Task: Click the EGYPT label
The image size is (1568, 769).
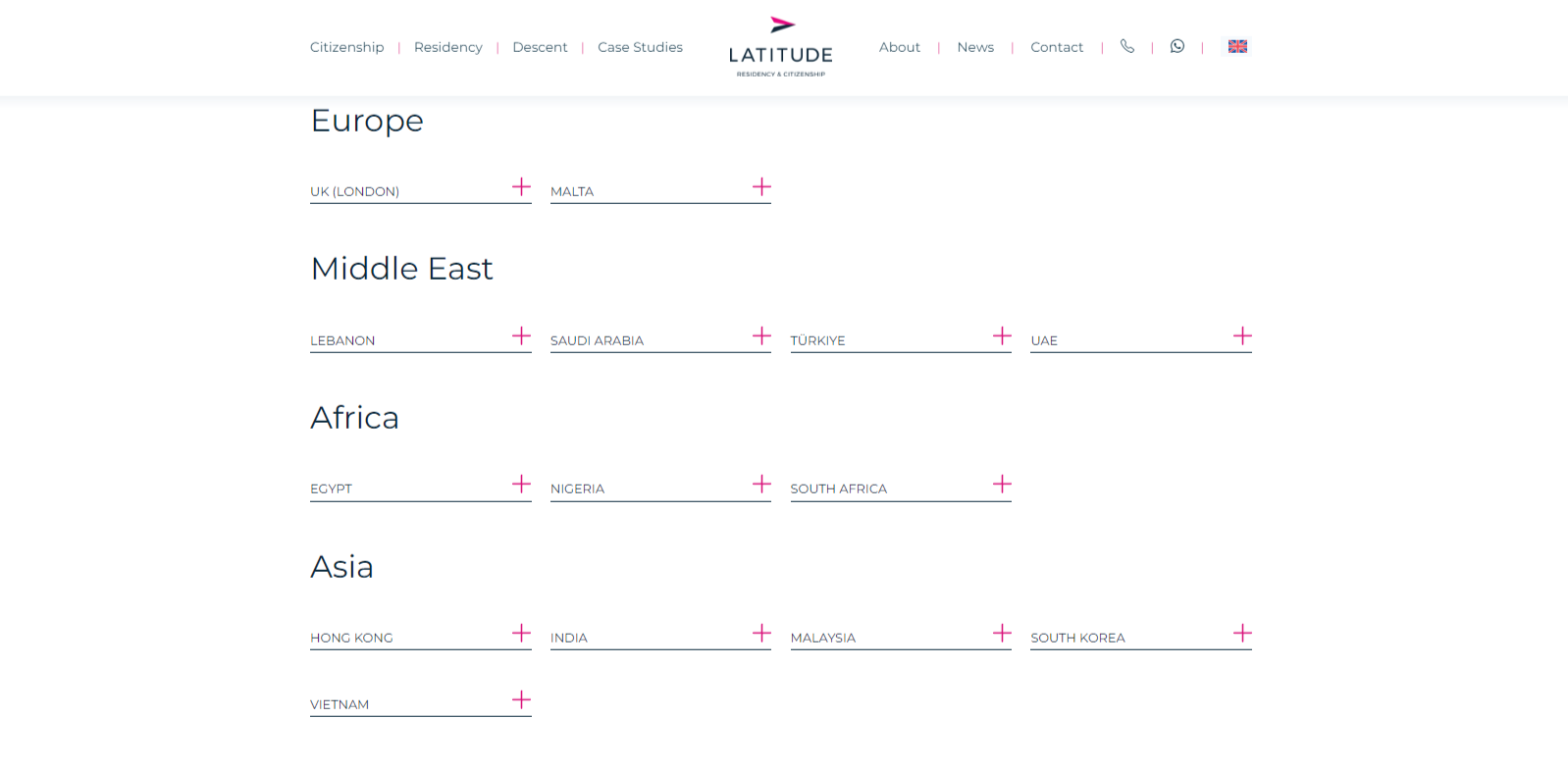Action: [x=331, y=488]
